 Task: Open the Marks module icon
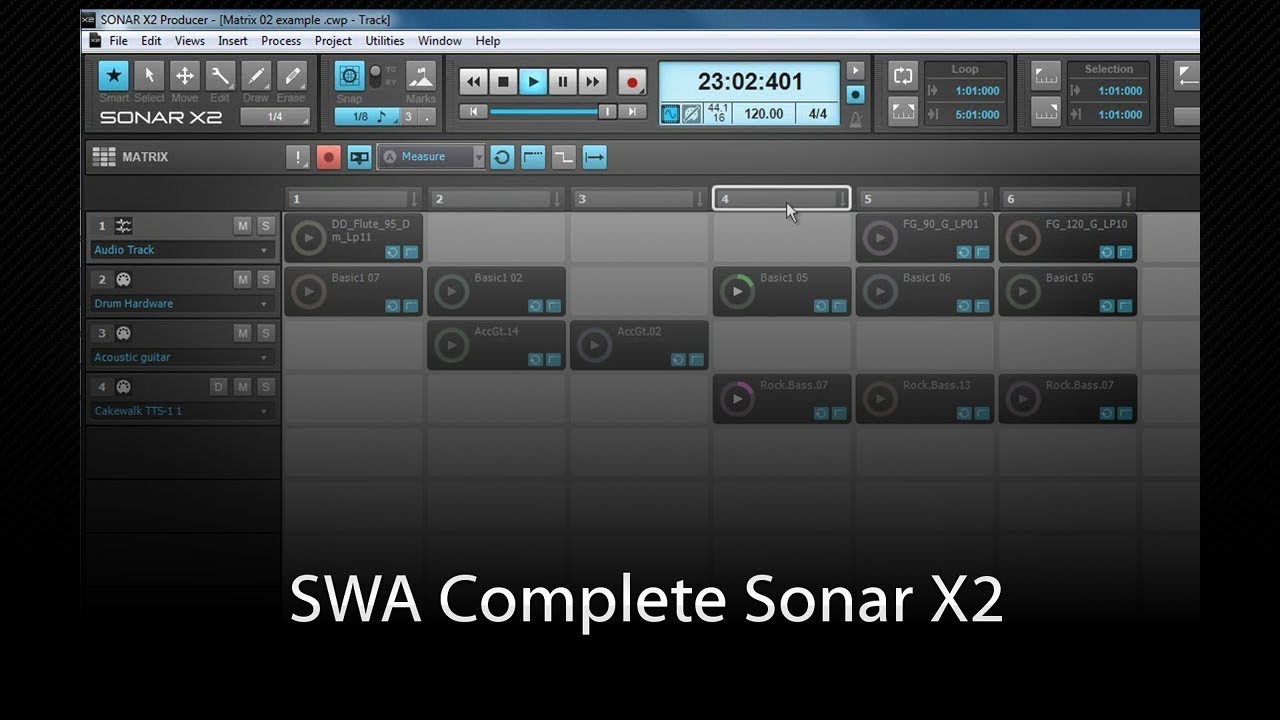click(x=421, y=76)
